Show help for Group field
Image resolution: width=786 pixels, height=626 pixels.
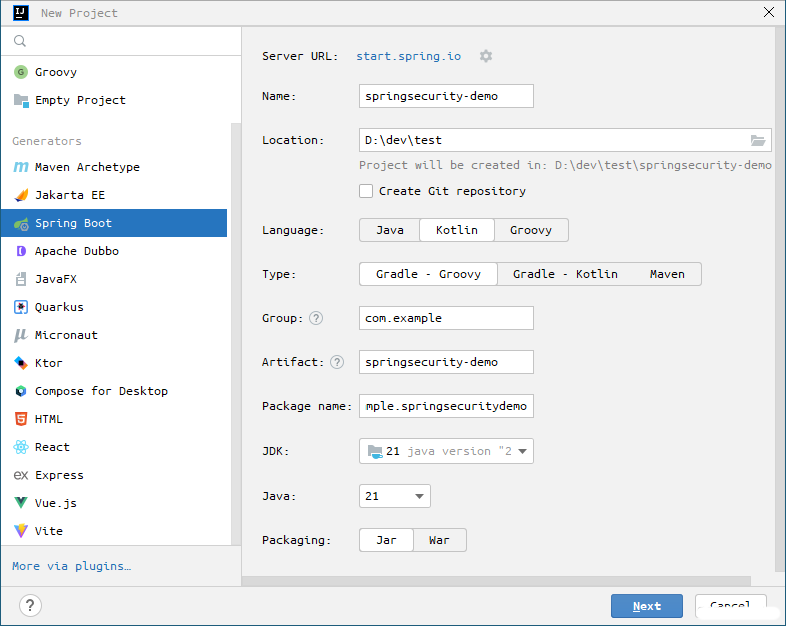coord(316,318)
